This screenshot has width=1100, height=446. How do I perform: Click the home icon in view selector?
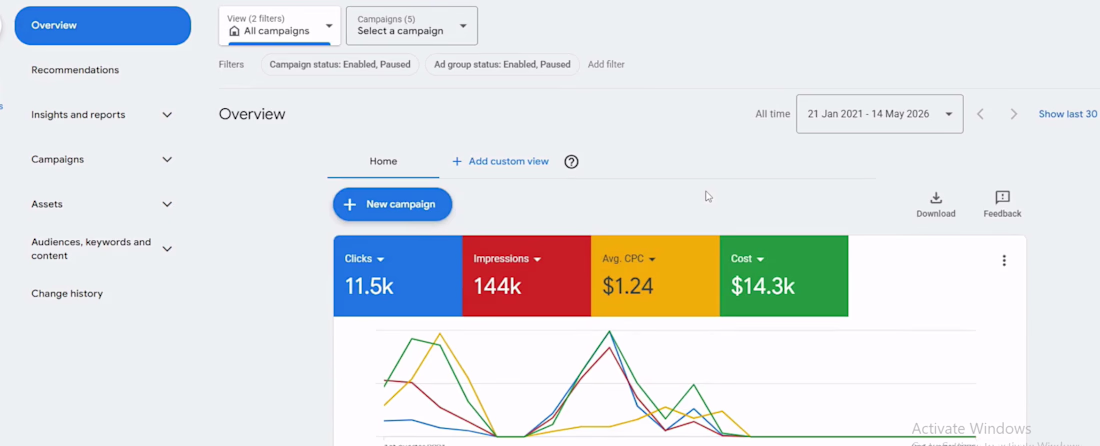point(234,32)
